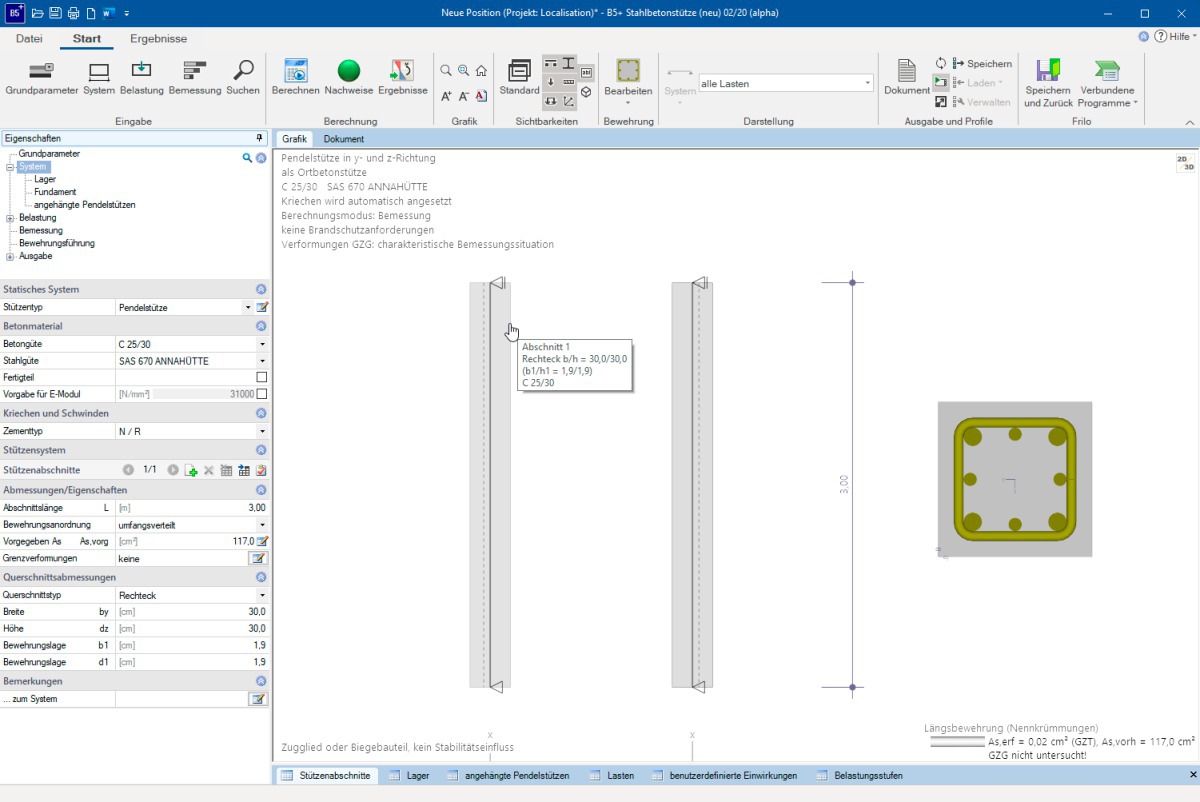Viewport: 1200px width, 802px height.
Task: Toggle the 2D/3D view icon
Action: click(1185, 163)
